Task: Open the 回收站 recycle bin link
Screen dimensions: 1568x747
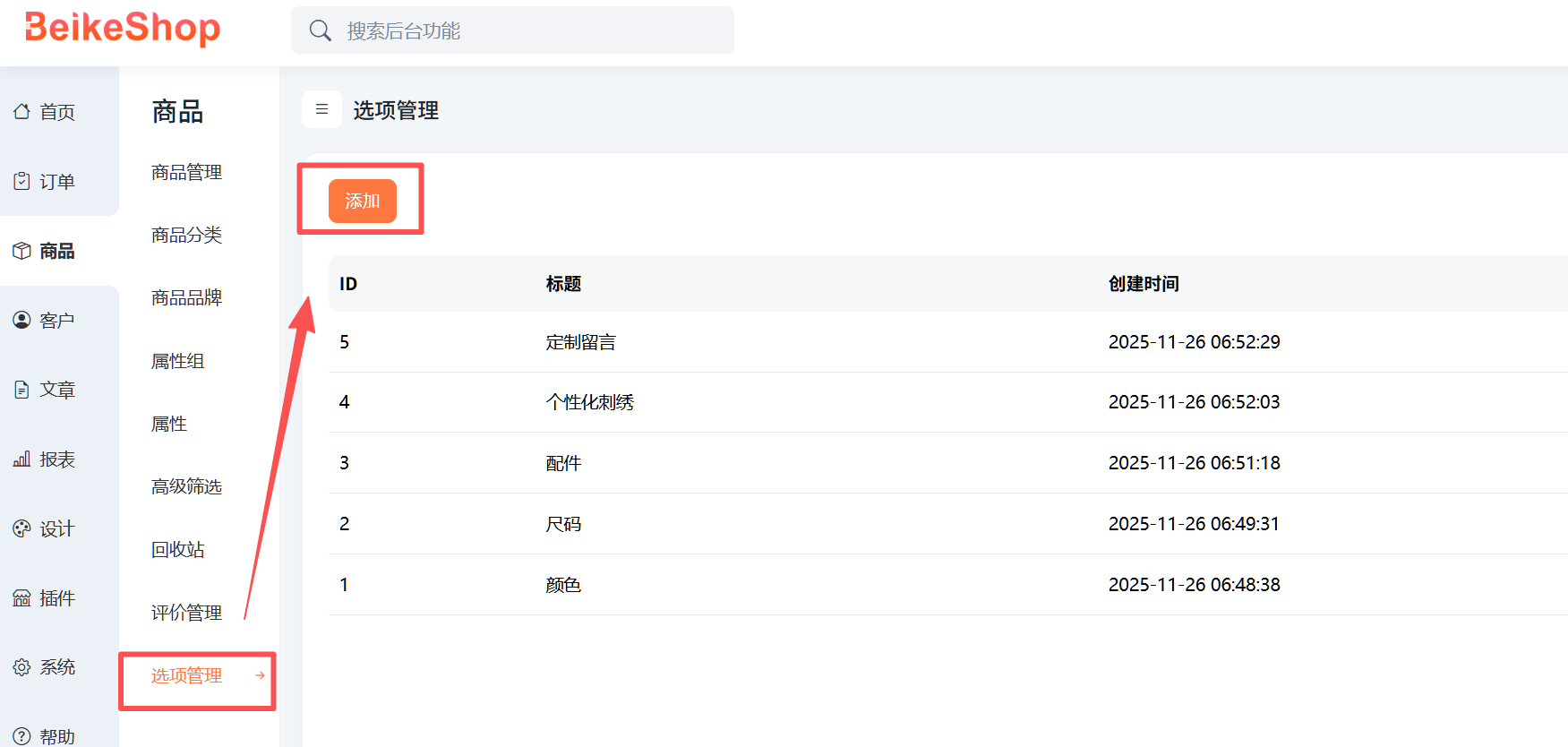Action: pyautogui.click(x=177, y=549)
